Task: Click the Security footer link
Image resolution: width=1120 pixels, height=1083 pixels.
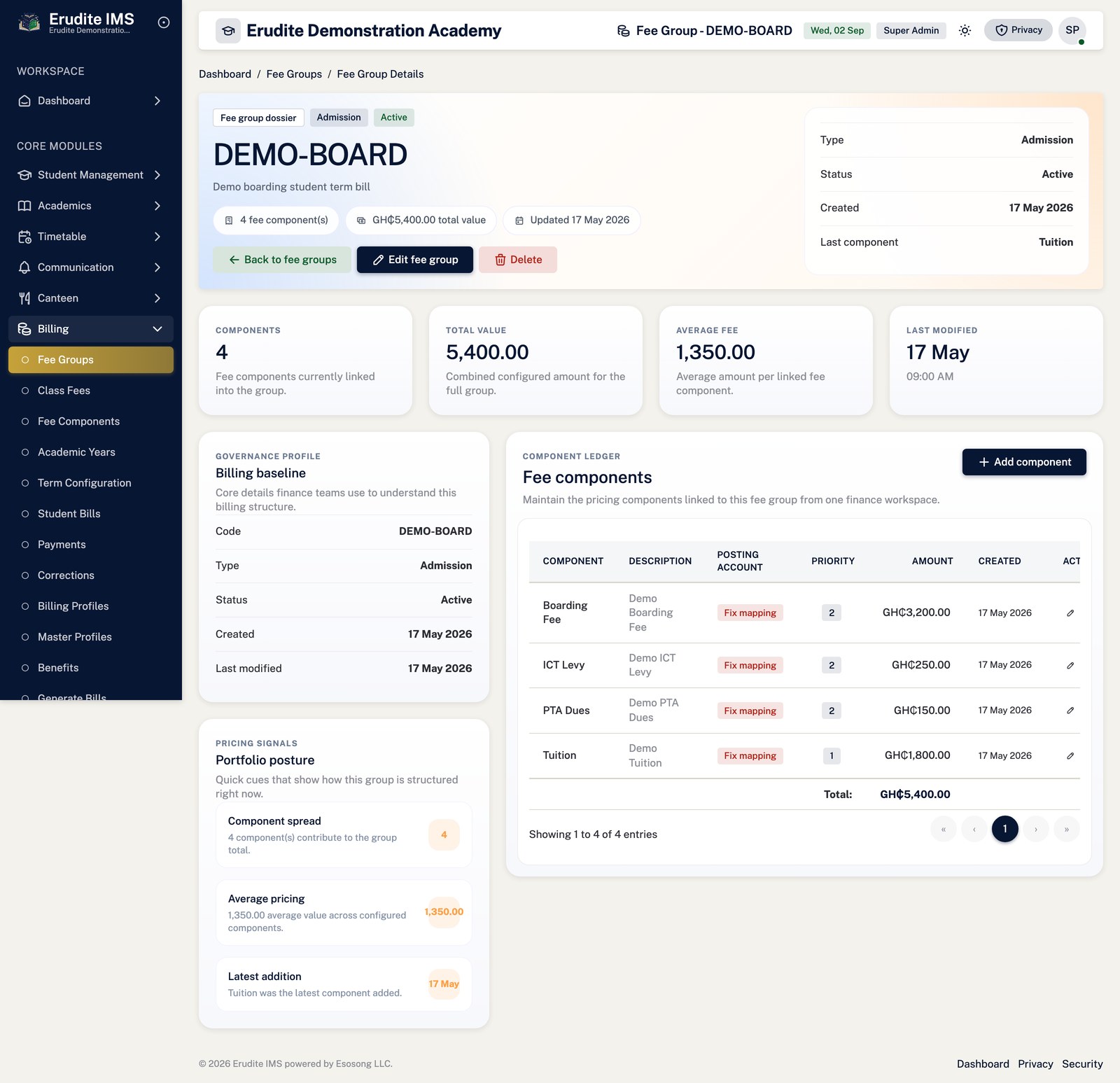Action: tap(1082, 1064)
